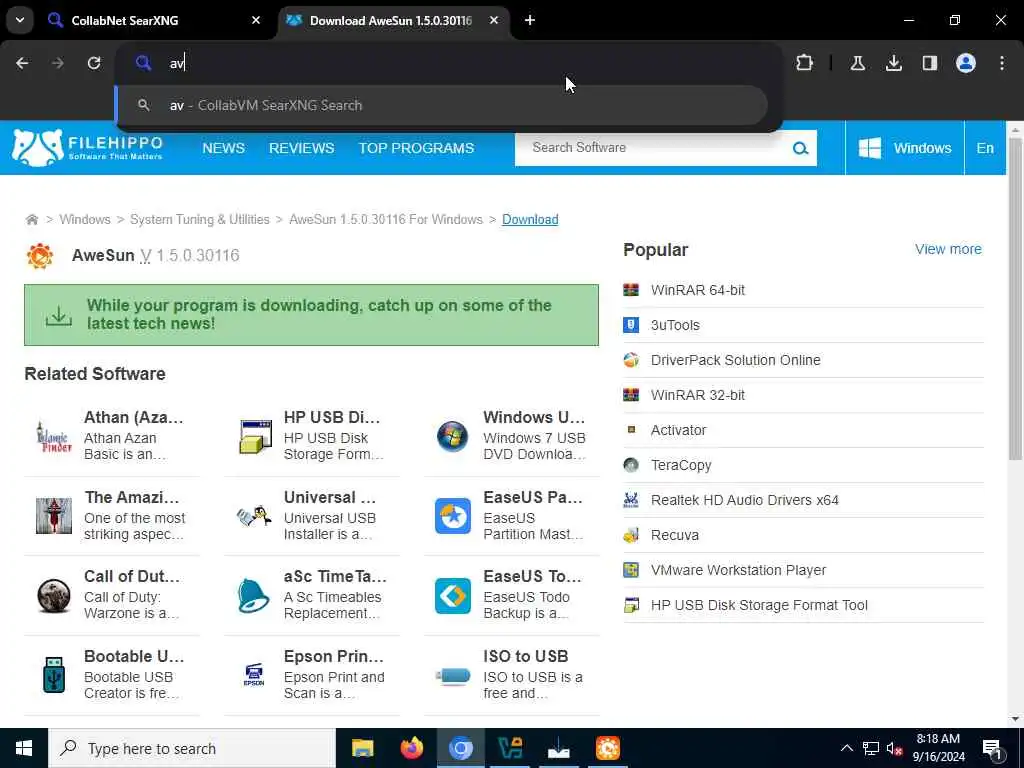Open the AweSun taskbar icon
The width and height of the screenshot is (1024, 768).
point(607,748)
